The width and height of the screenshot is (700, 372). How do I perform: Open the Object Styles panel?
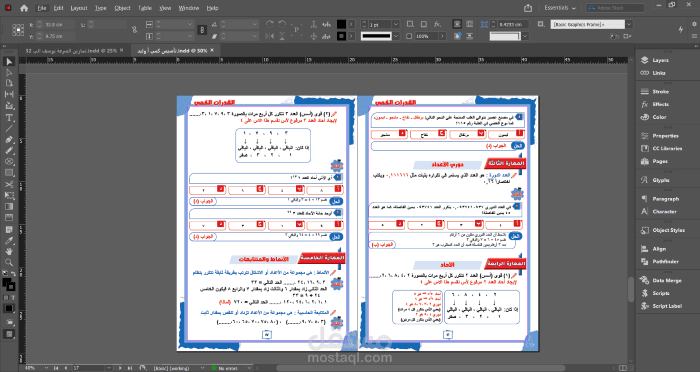pos(668,230)
